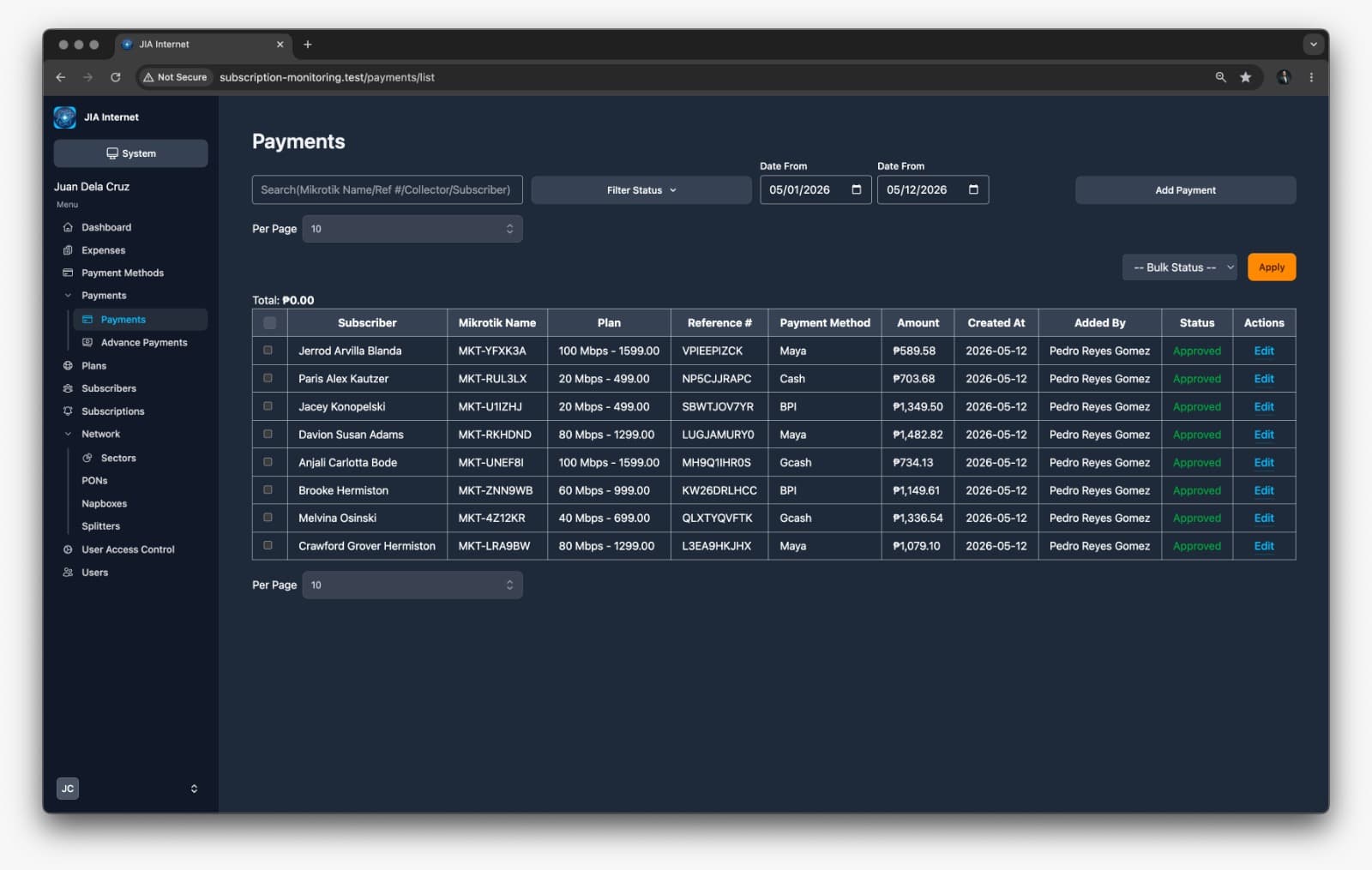Click the System button in sidebar
This screenshot has width=1372, height=870.
pyautogui.click(x=130, y=153)
